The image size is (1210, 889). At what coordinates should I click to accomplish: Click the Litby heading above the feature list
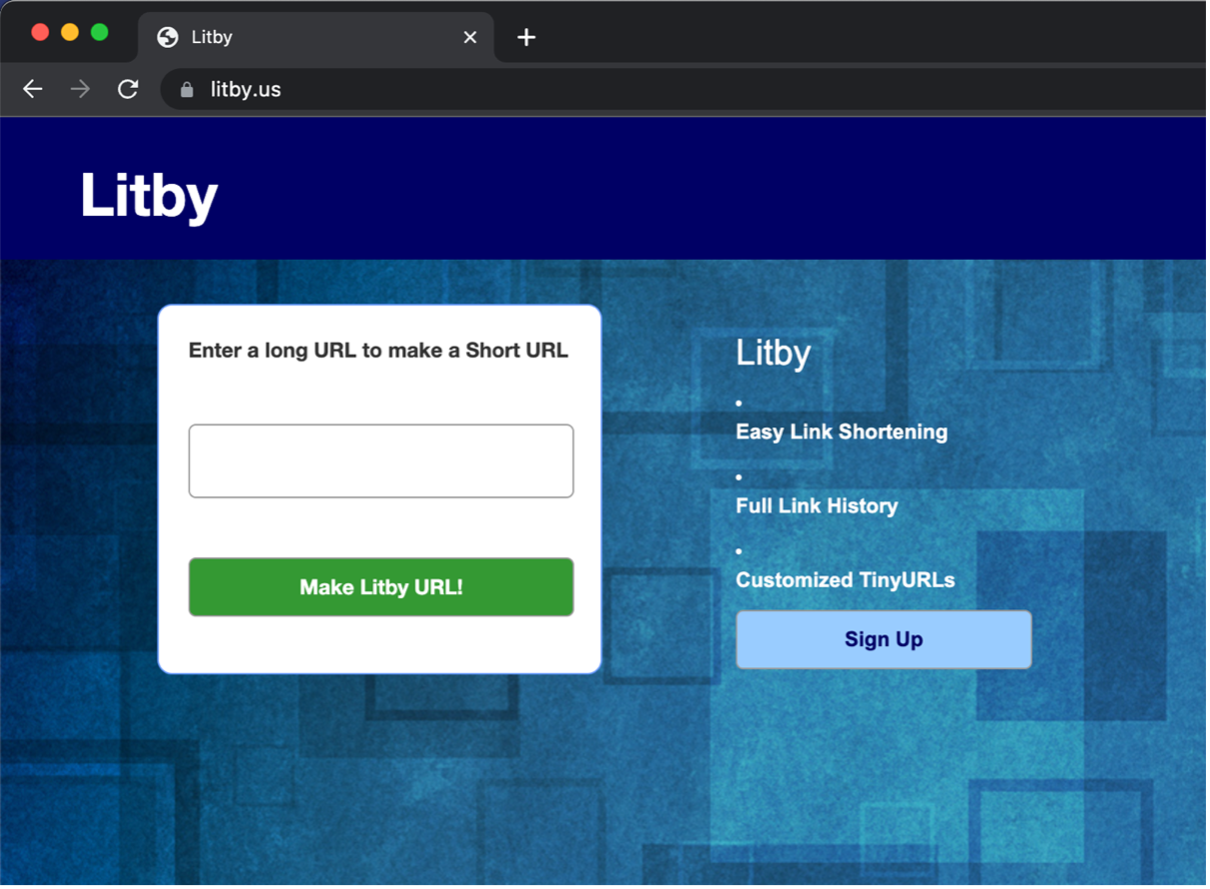click(x=773, y=352)
